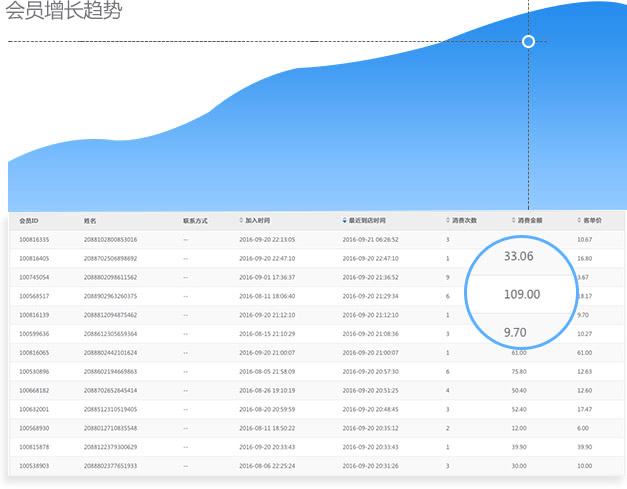
Task: Open member ID 100816335
Action: 34,240
